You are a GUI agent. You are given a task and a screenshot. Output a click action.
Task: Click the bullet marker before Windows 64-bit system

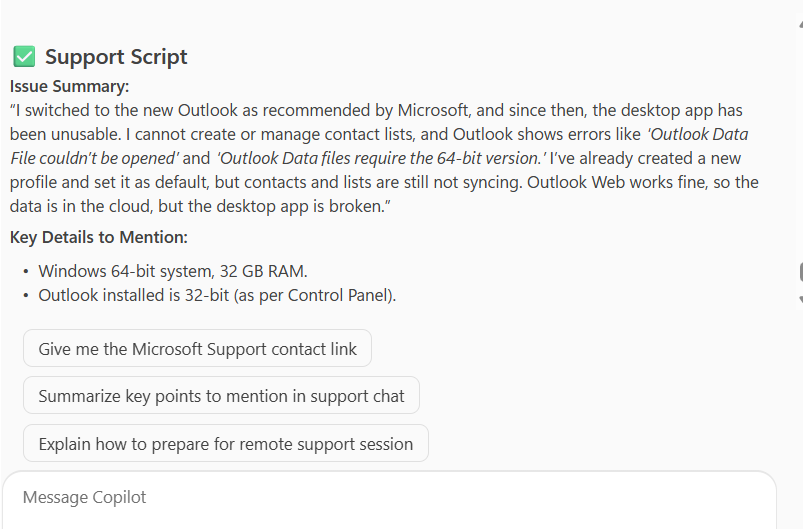coord(26,271)
